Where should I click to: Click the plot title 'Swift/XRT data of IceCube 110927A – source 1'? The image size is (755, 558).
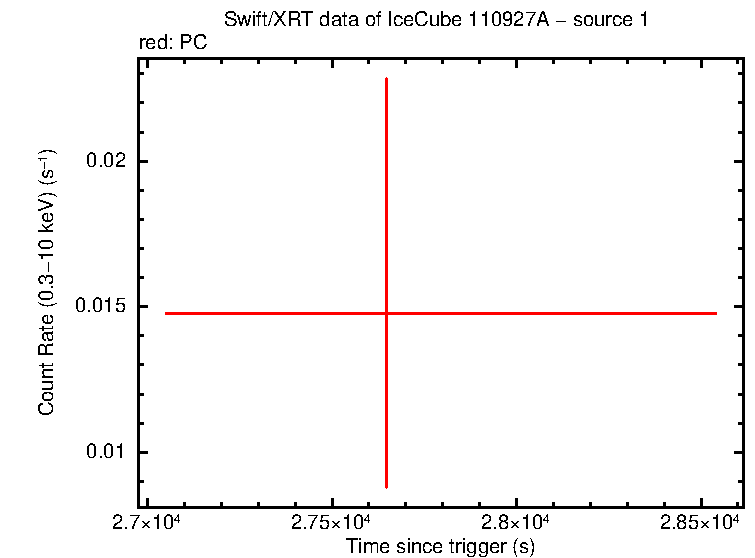pos(436,20)
